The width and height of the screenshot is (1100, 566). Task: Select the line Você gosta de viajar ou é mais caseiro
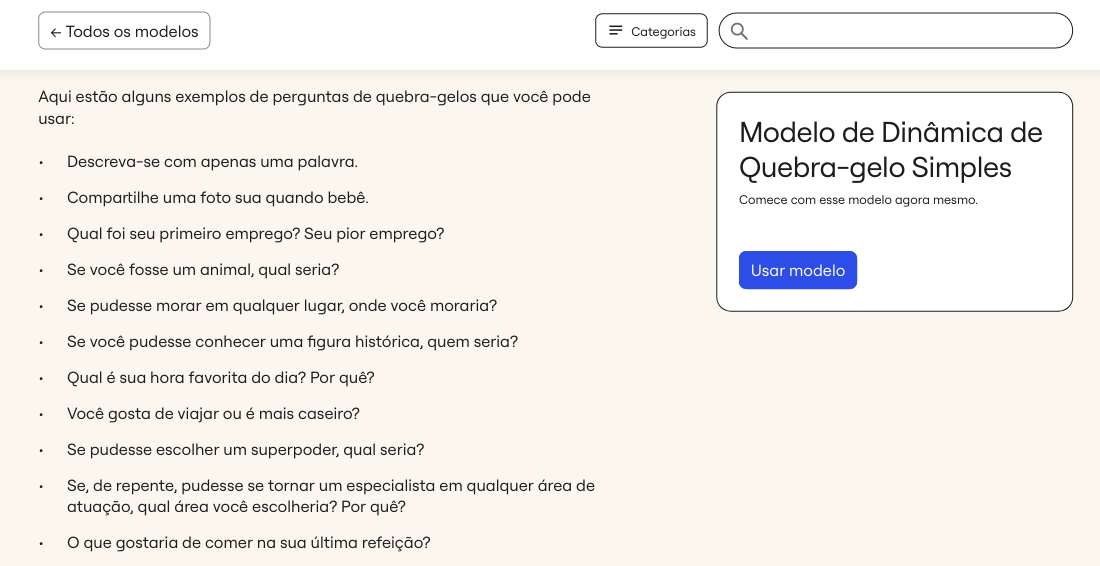coord(213,414)
